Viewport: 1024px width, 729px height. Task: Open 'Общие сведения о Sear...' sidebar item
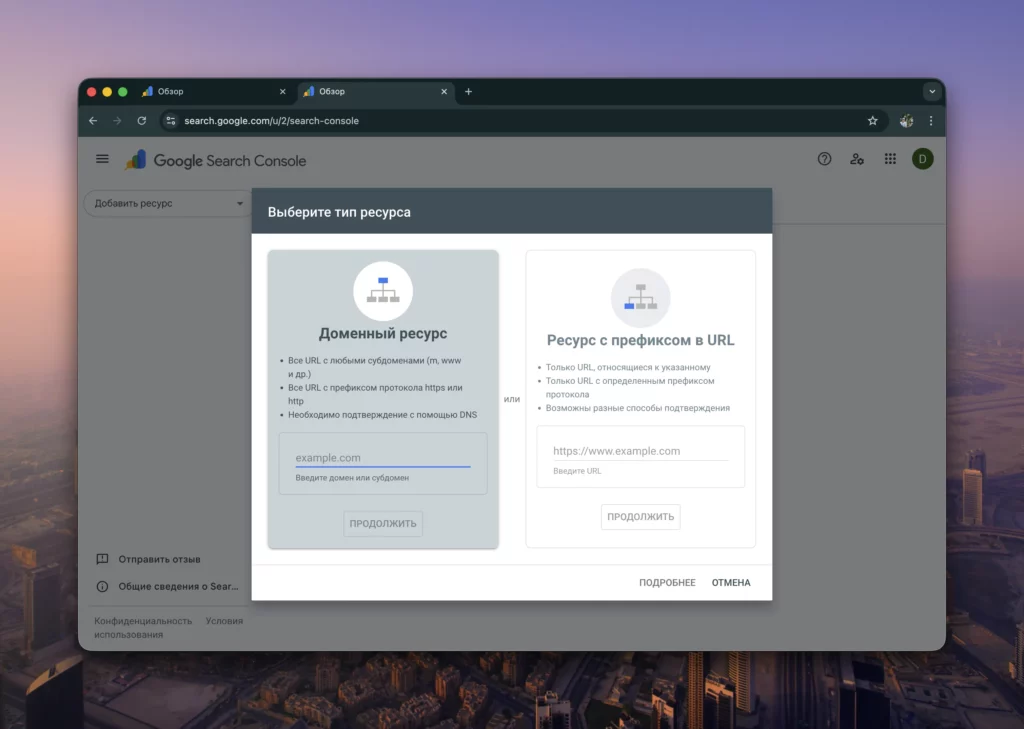coord(178,587)
